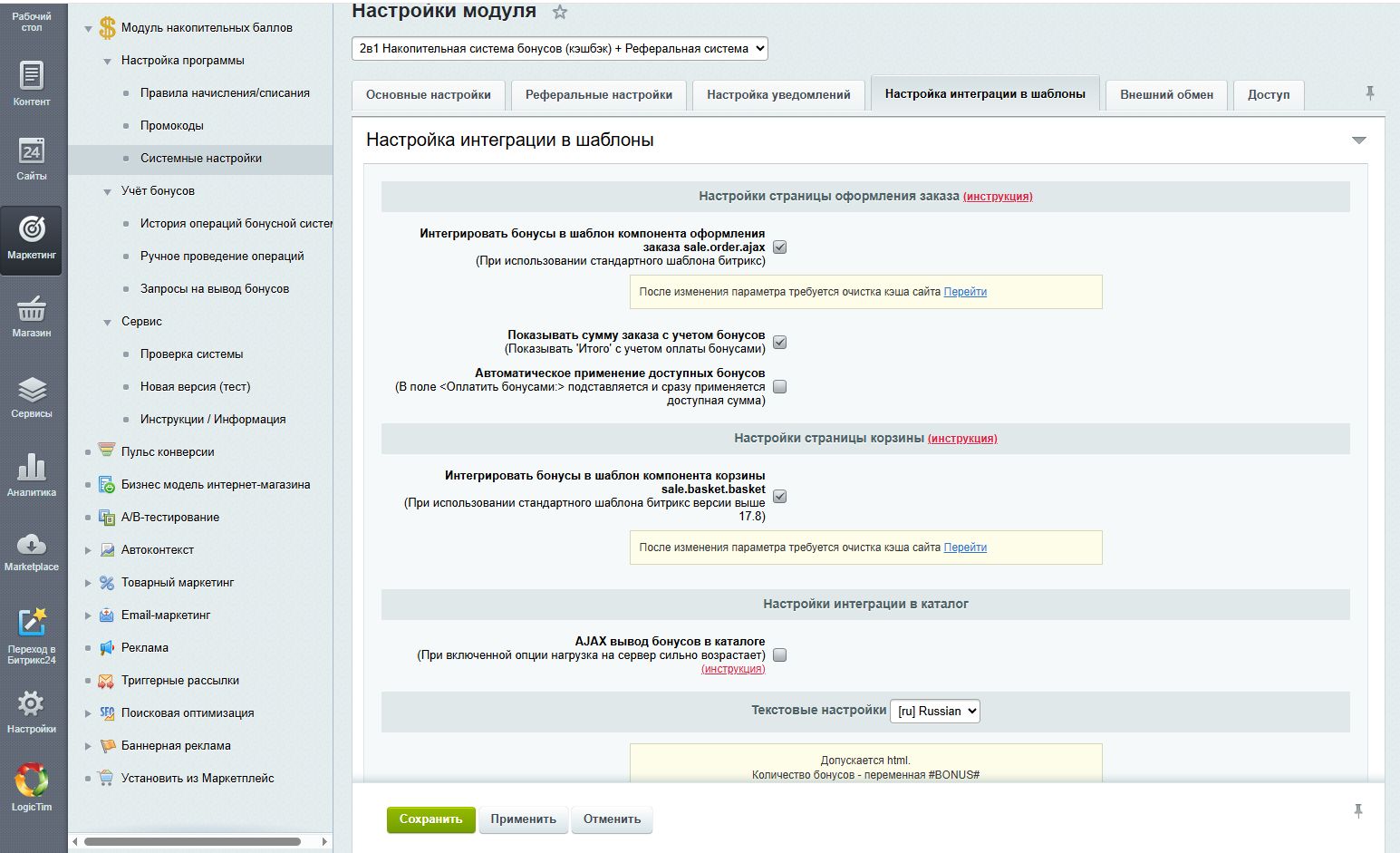Open Промокоды in the sidebar tree
The width and height of the screenshot is (1400, 853).
(x=172, y=126)
